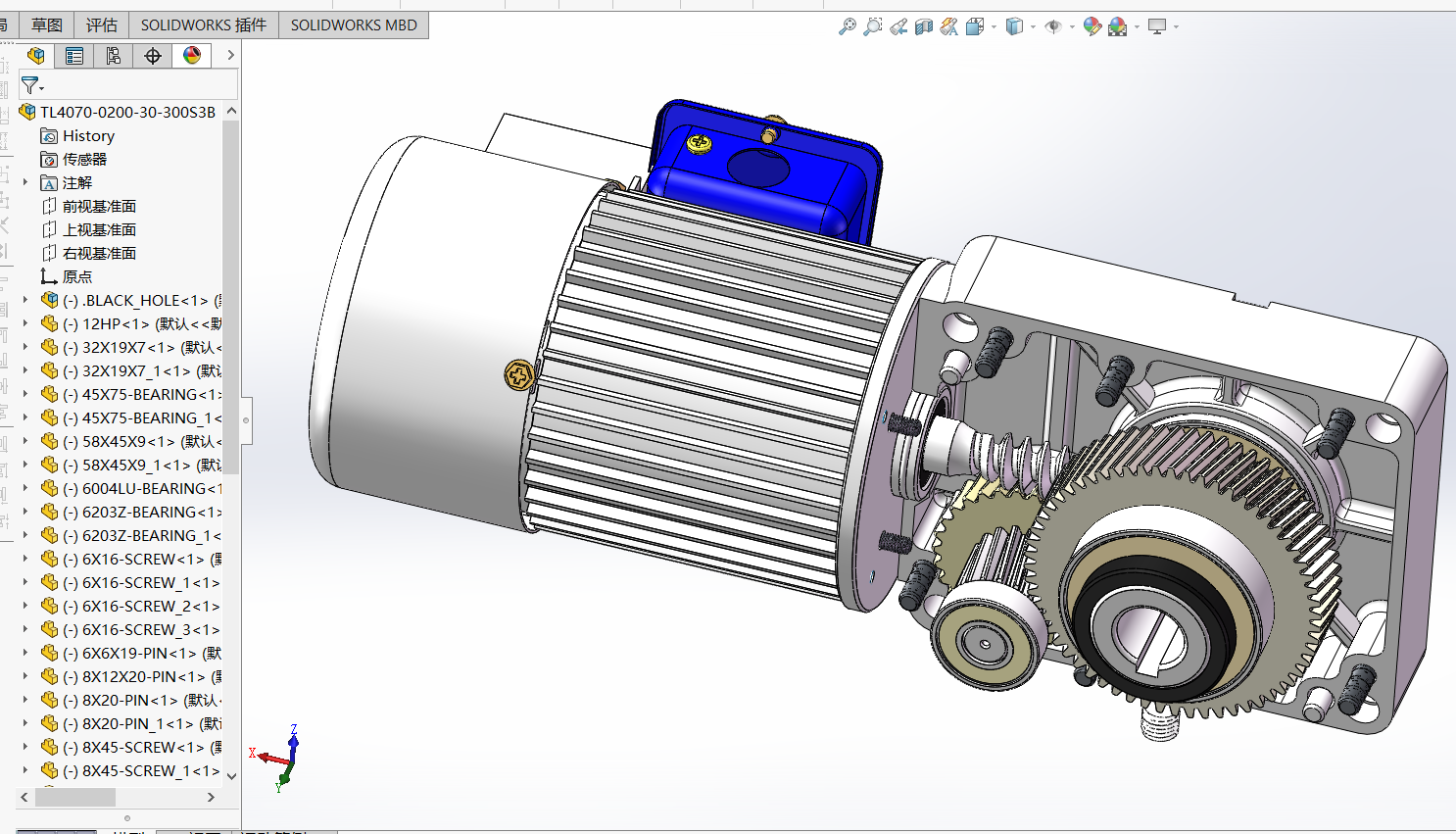Switch to FeatureManager design tree tab

35,56
